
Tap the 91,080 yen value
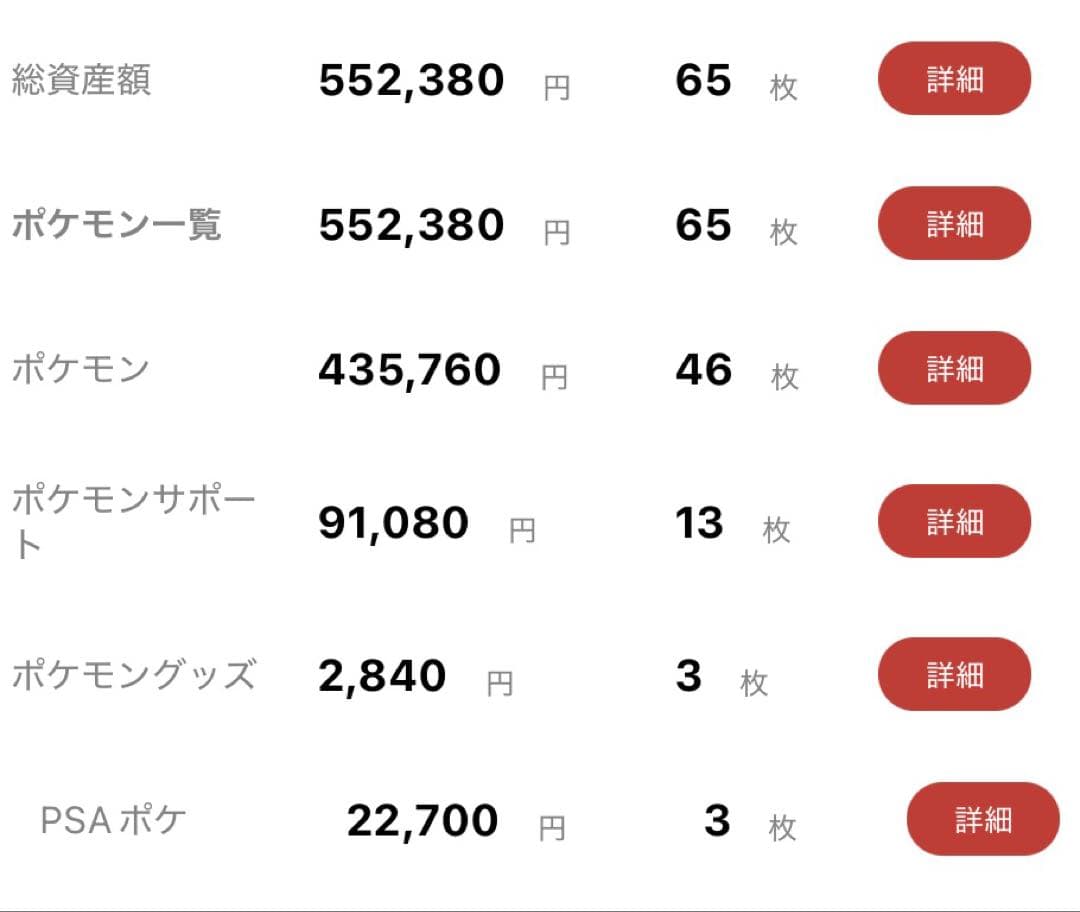tap(393, 523)
